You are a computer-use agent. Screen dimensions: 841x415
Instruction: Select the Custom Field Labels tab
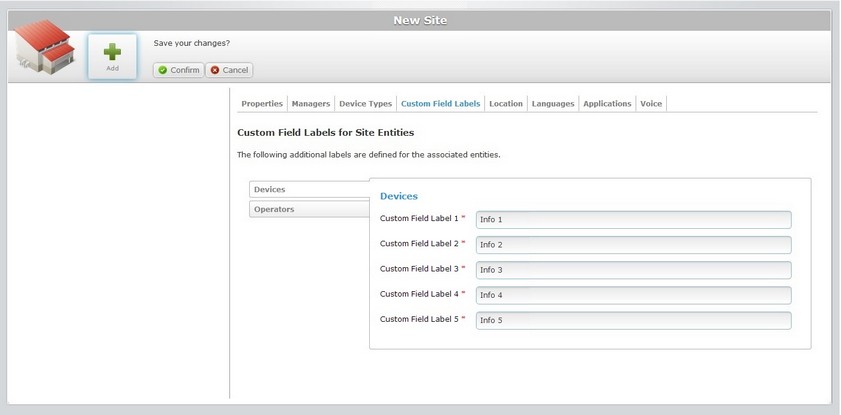[440, 104]
